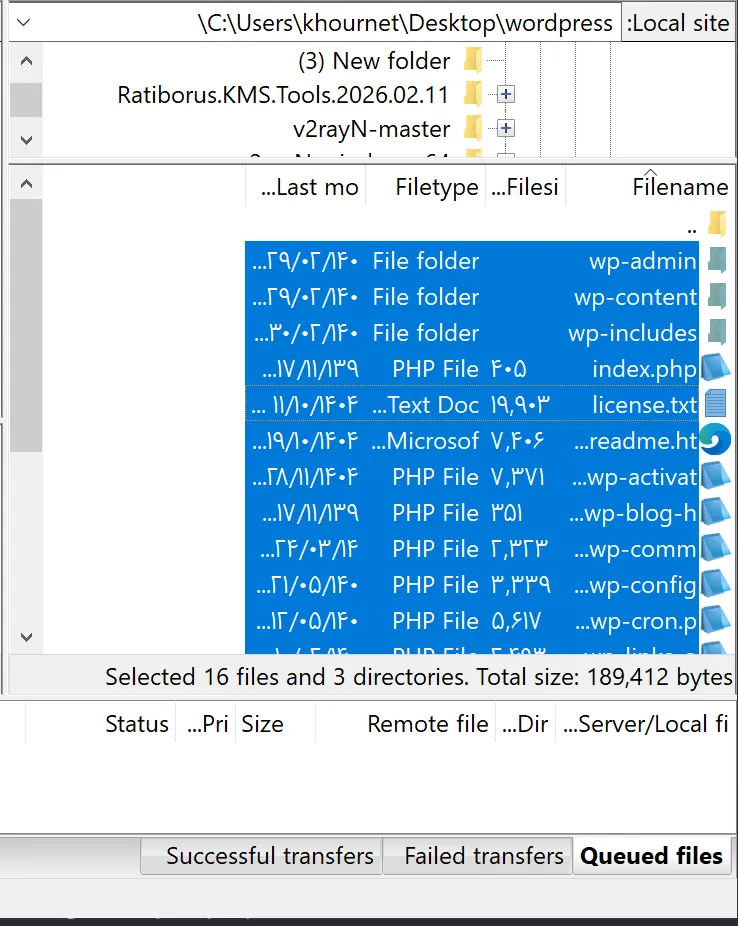Image resolution: width=738 pixels, height=926 pixels.
Task: Click the file list scroll down arrow
Action: (26, 637)
